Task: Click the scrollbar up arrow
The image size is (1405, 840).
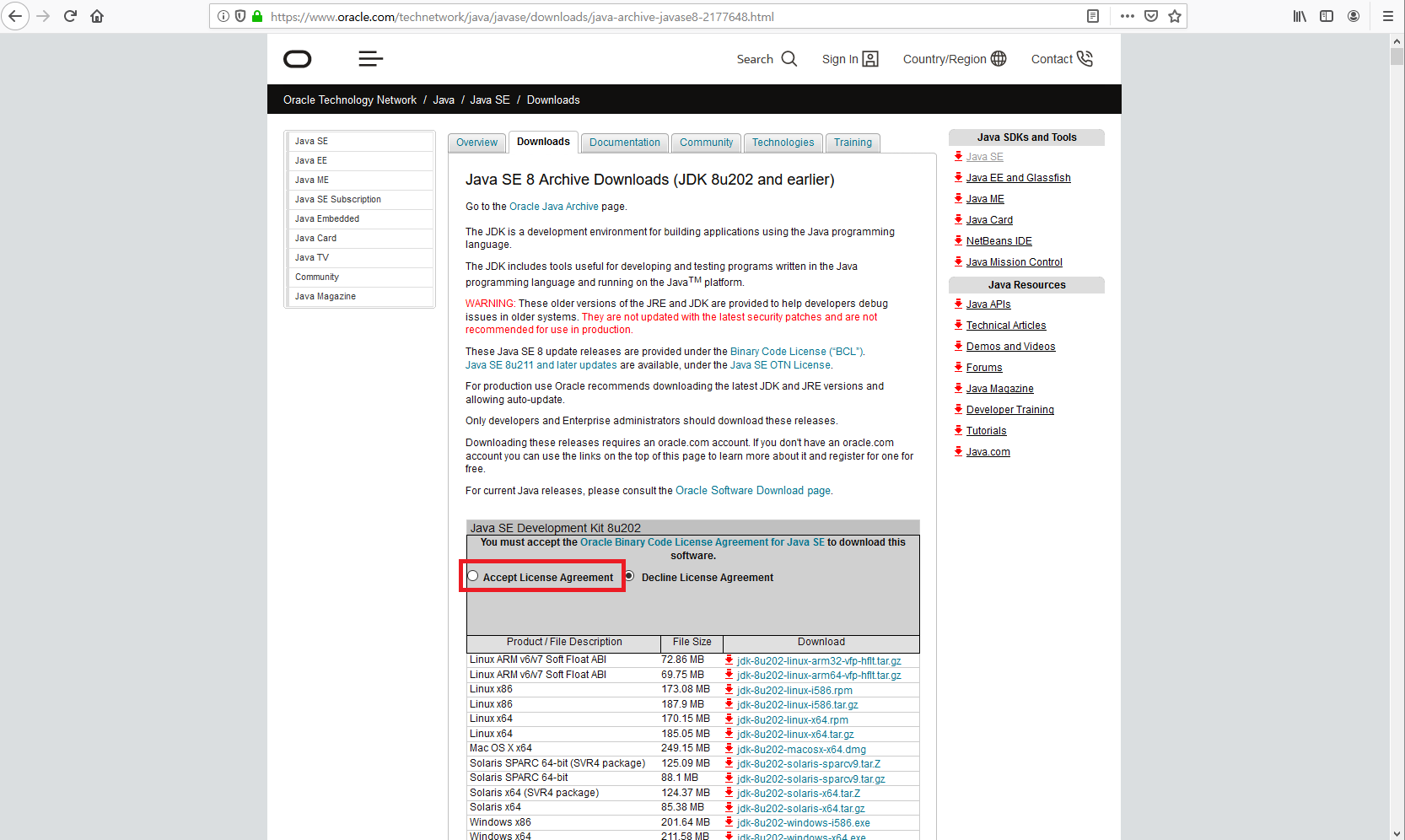Action: pos(1397,40)
